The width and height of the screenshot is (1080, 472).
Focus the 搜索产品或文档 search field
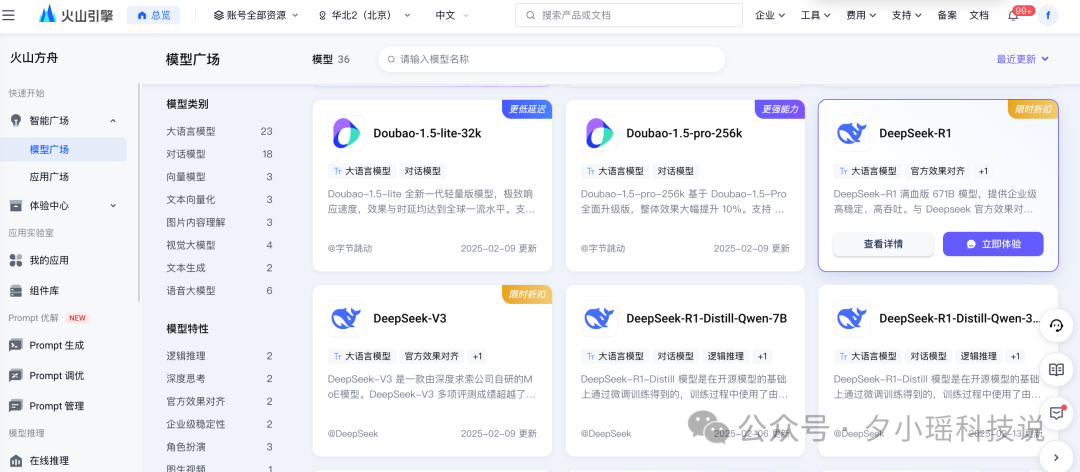(x=629, y=14)
